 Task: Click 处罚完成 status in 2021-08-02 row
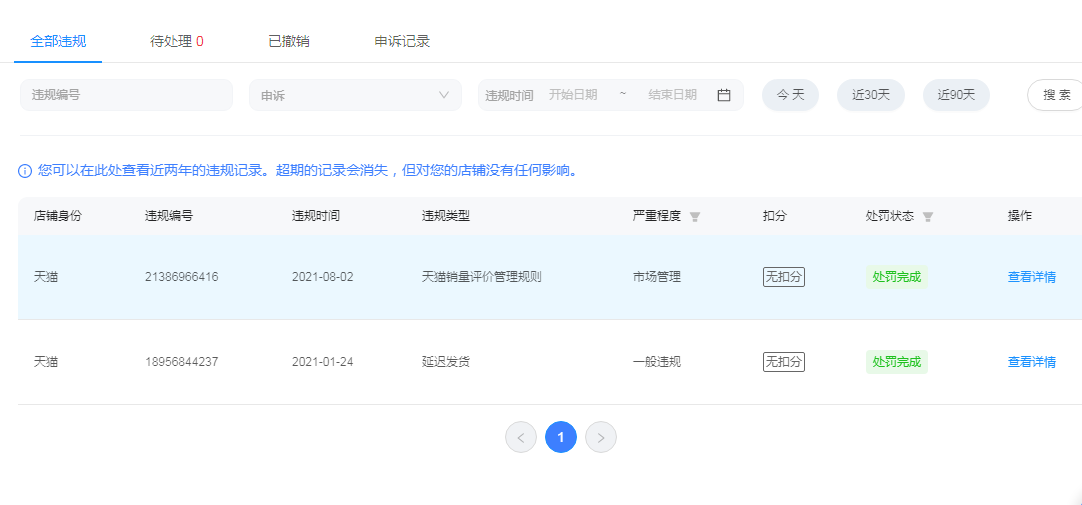(896, 277)
